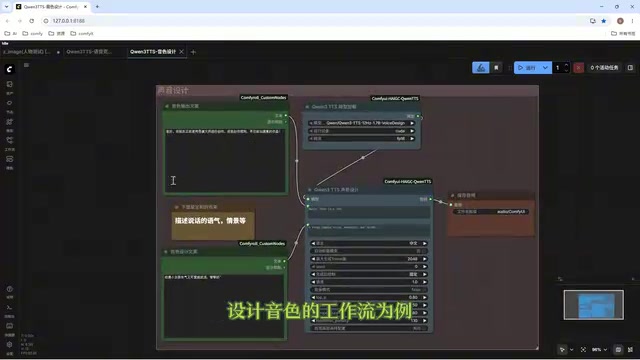640x360 pixels.
Task: Open the settings gear in the sidebar
Action: point(9,344)
